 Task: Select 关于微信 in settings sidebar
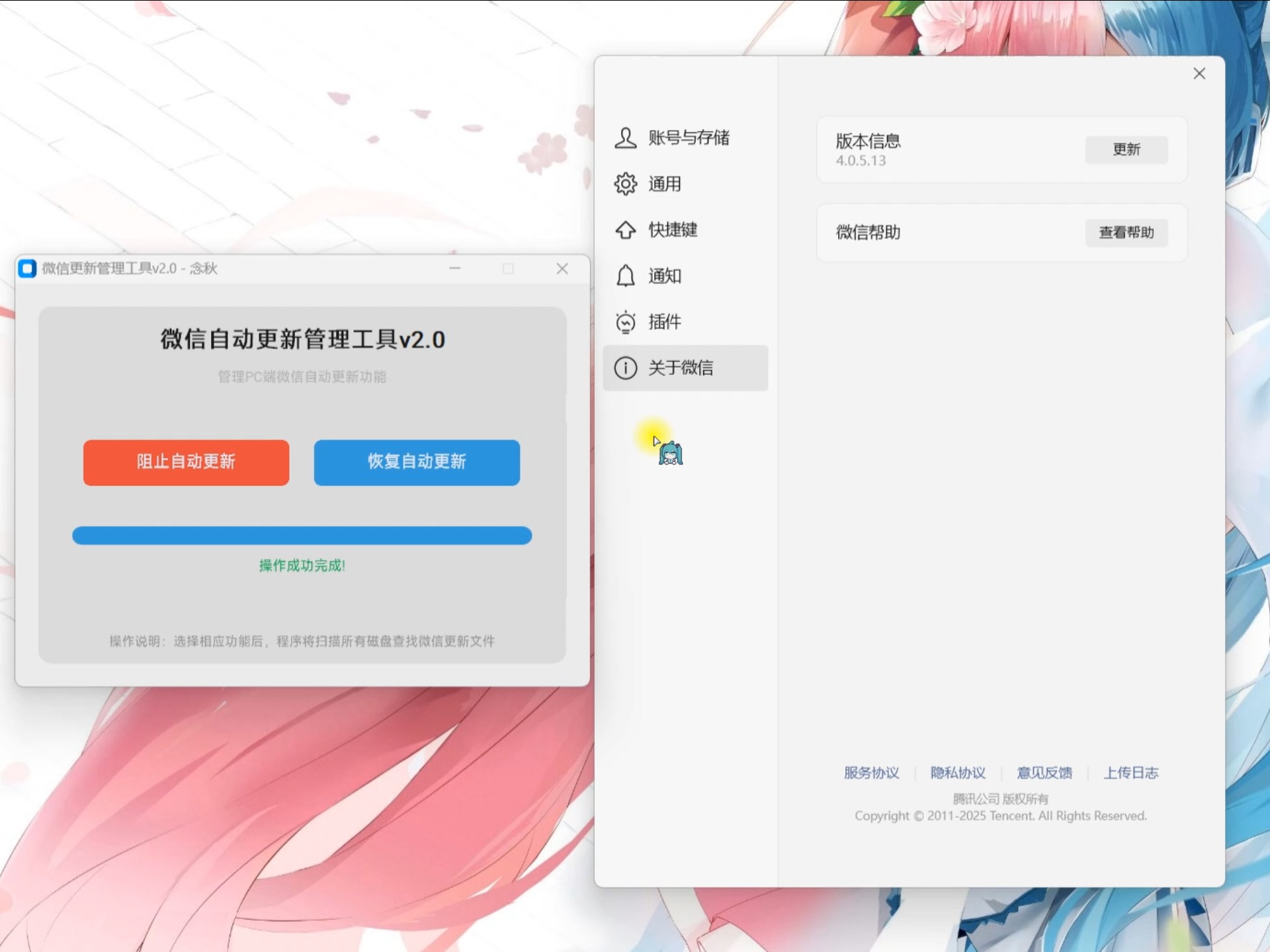click(685, 368)
